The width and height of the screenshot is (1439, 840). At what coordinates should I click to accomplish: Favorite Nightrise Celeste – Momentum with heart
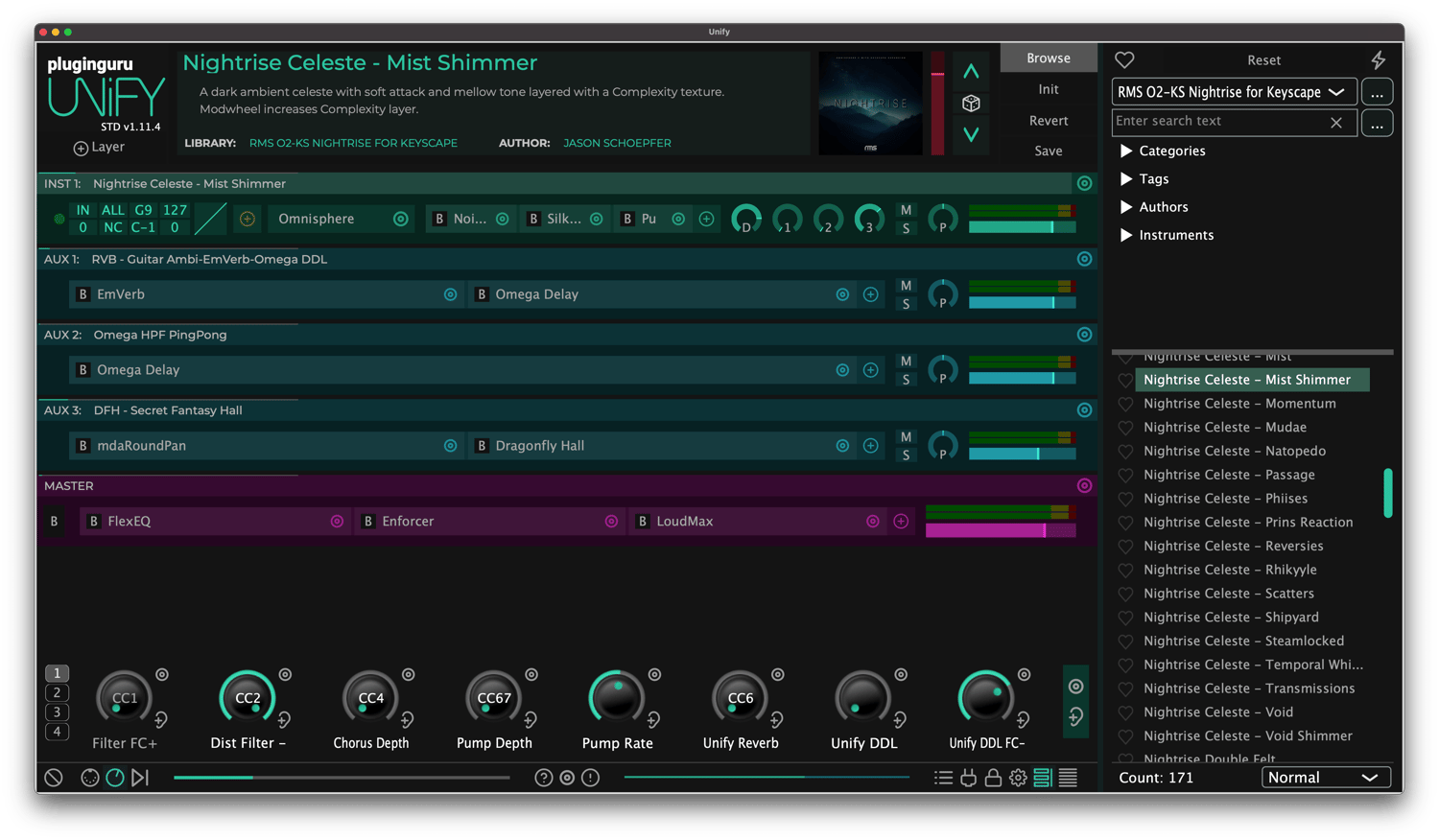coord(1125,405)
